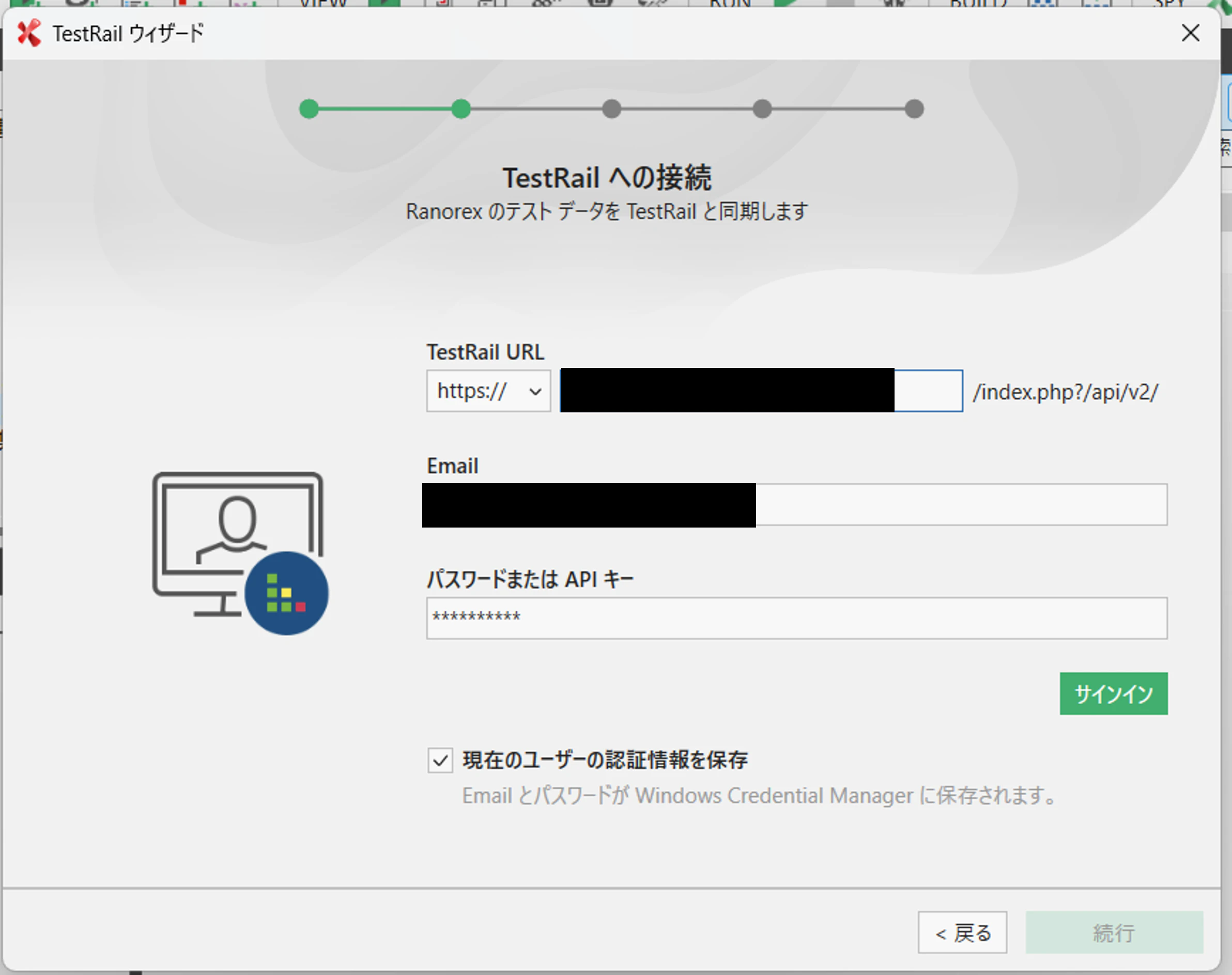This screenshot has height=975, width=1232.
Task: Click the green サインイン button
Action: 1113,693
